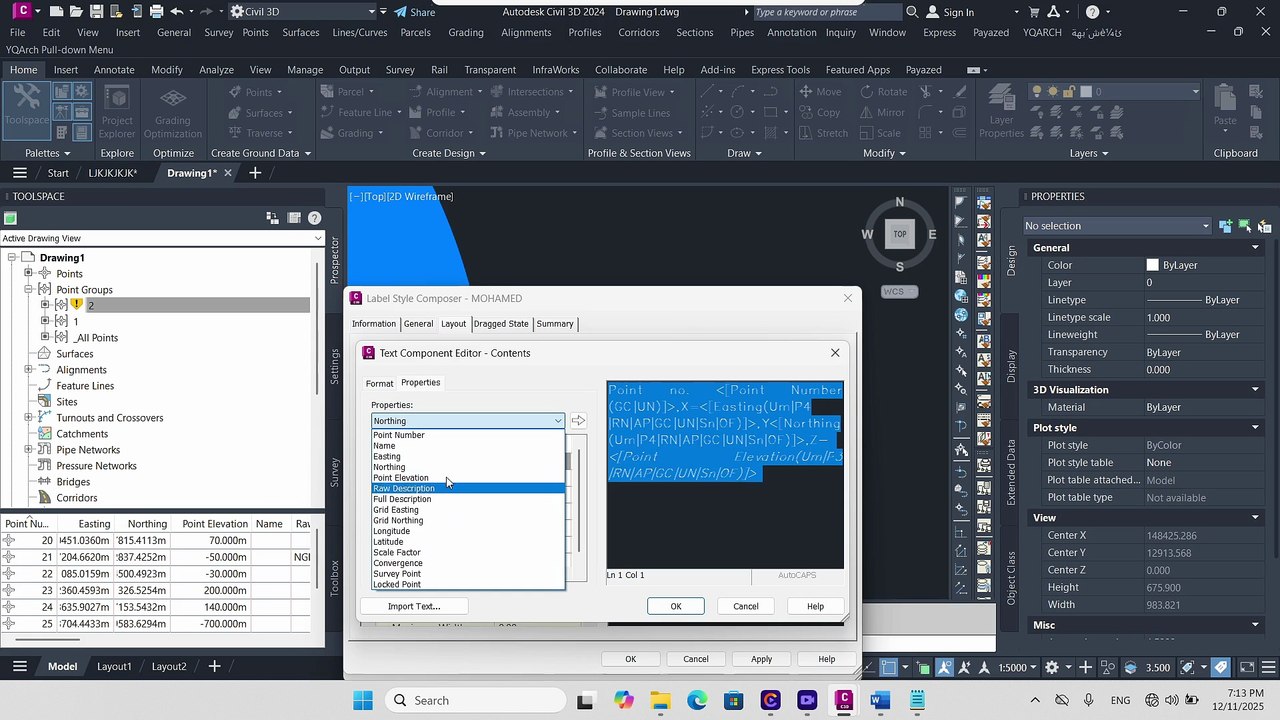Image resolution: width=1280 pixels, height=720 pixels.
Task: Open File Explorer from the taskbar
Action: (660, 700)
